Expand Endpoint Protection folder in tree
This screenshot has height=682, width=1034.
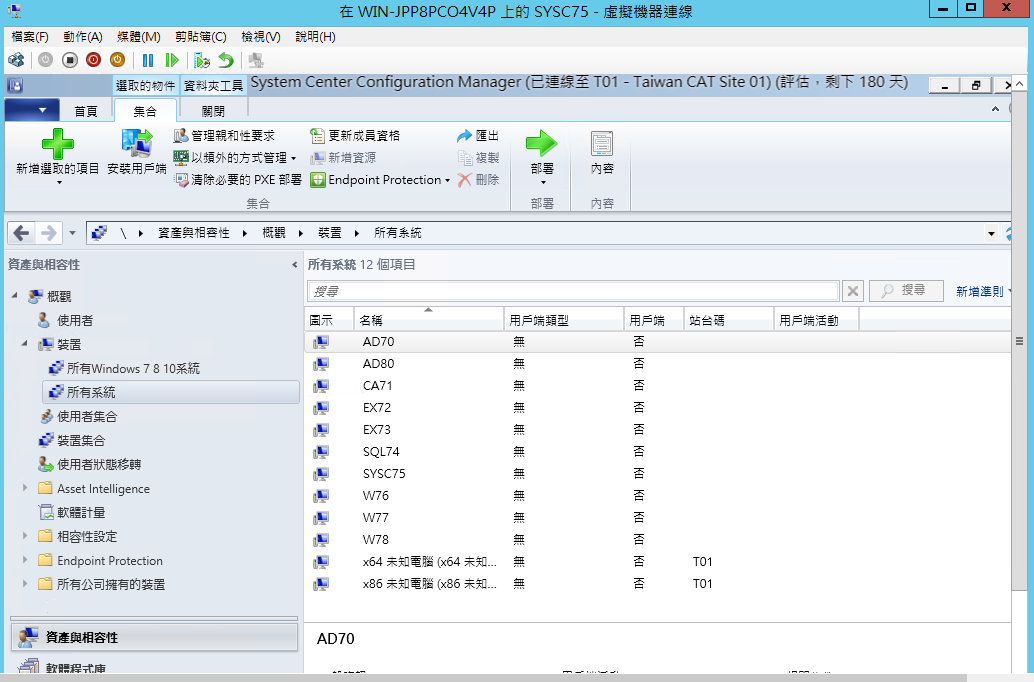25,560
